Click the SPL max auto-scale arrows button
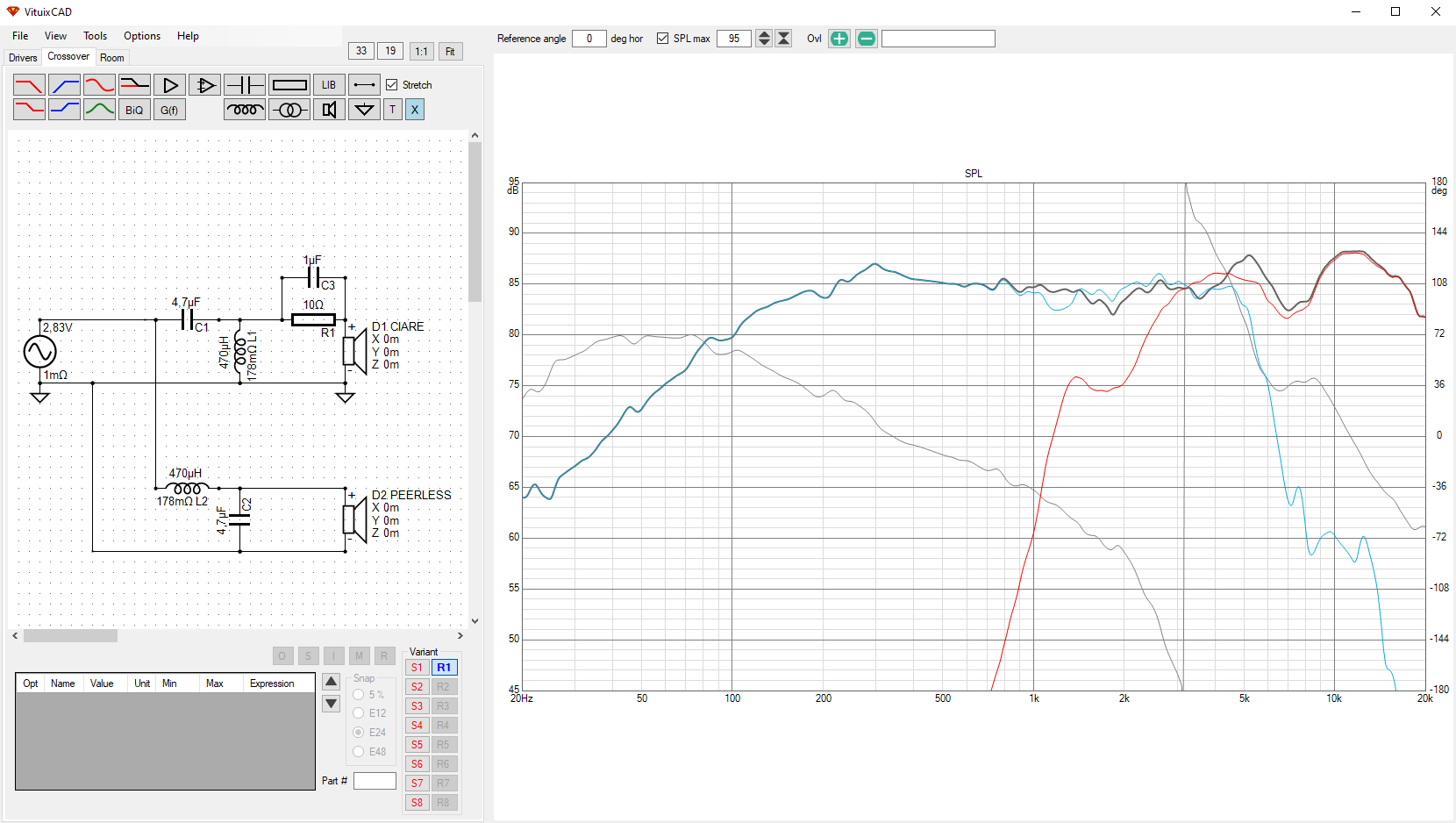This screenshot has height=823, width=1456. click(784, 39)
